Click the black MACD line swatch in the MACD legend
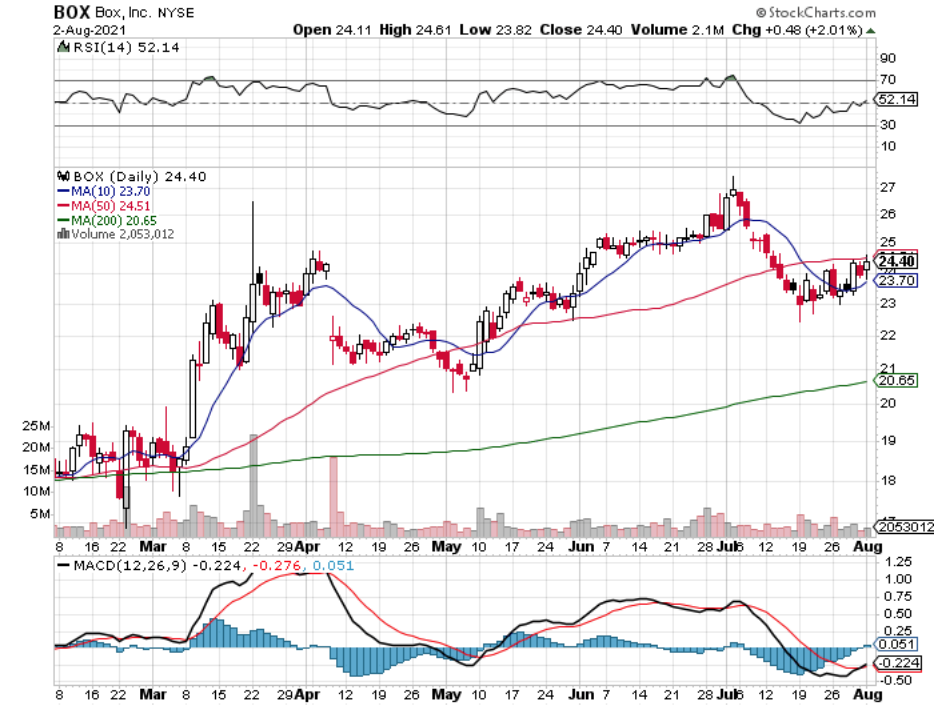The width and height of the screenshot is (944, 712). pyautogui.click(x=63, y=566)
